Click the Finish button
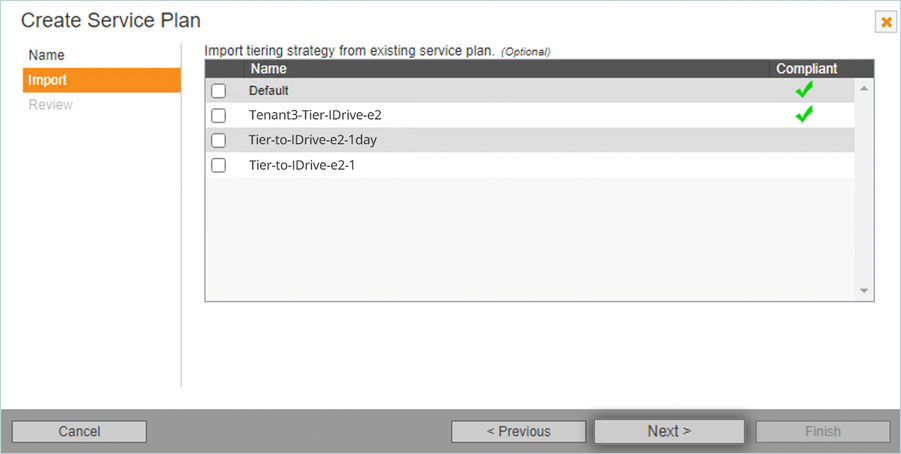Image resolution: width=901 pixels, height=454 pixels. (x=822, y=432)
